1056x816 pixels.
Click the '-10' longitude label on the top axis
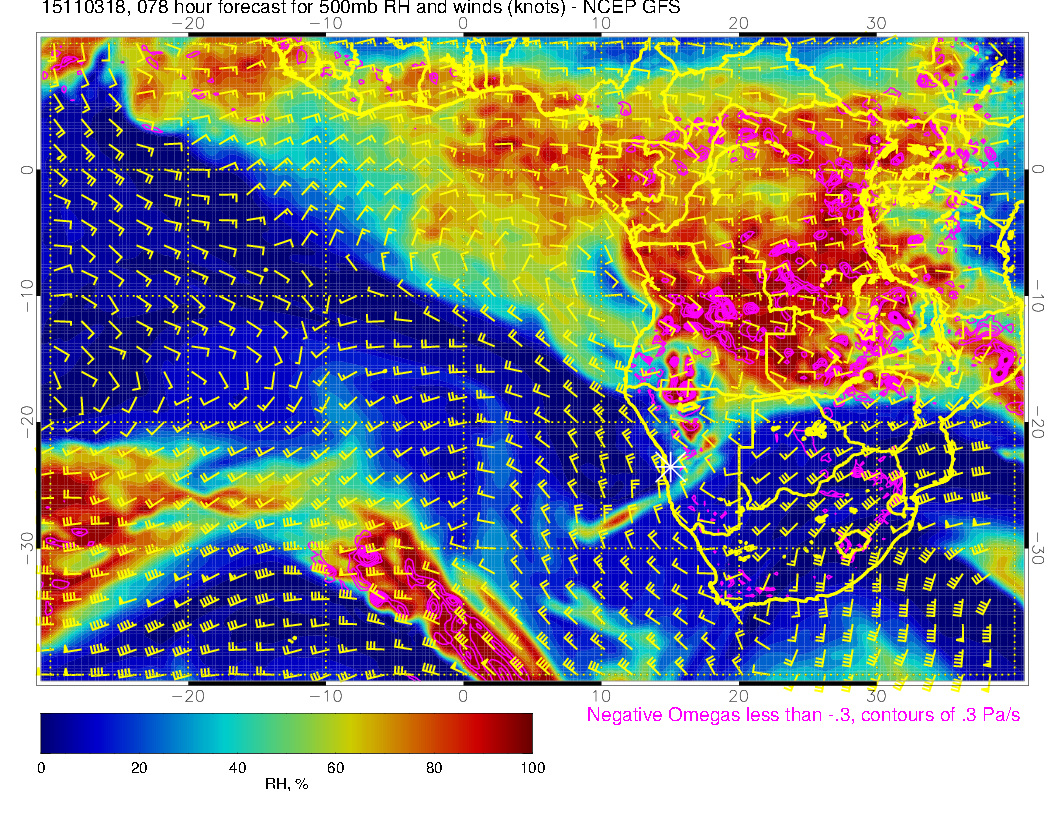[x=325, y=24]
